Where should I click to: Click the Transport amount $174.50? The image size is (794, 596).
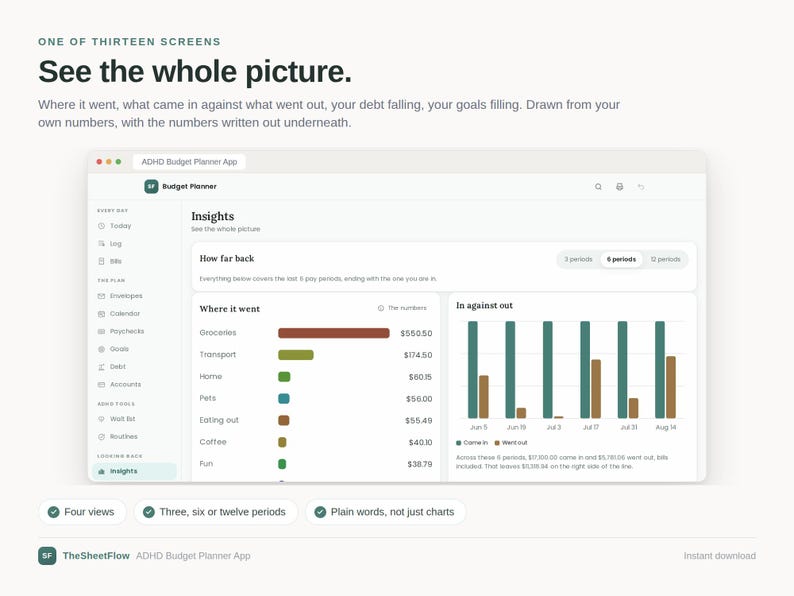click(x=418, y=355)
